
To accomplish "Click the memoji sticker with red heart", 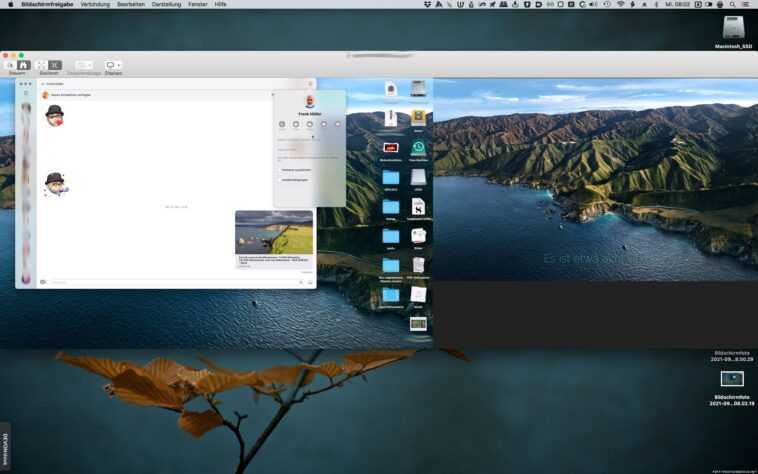I will click(55, 116).
